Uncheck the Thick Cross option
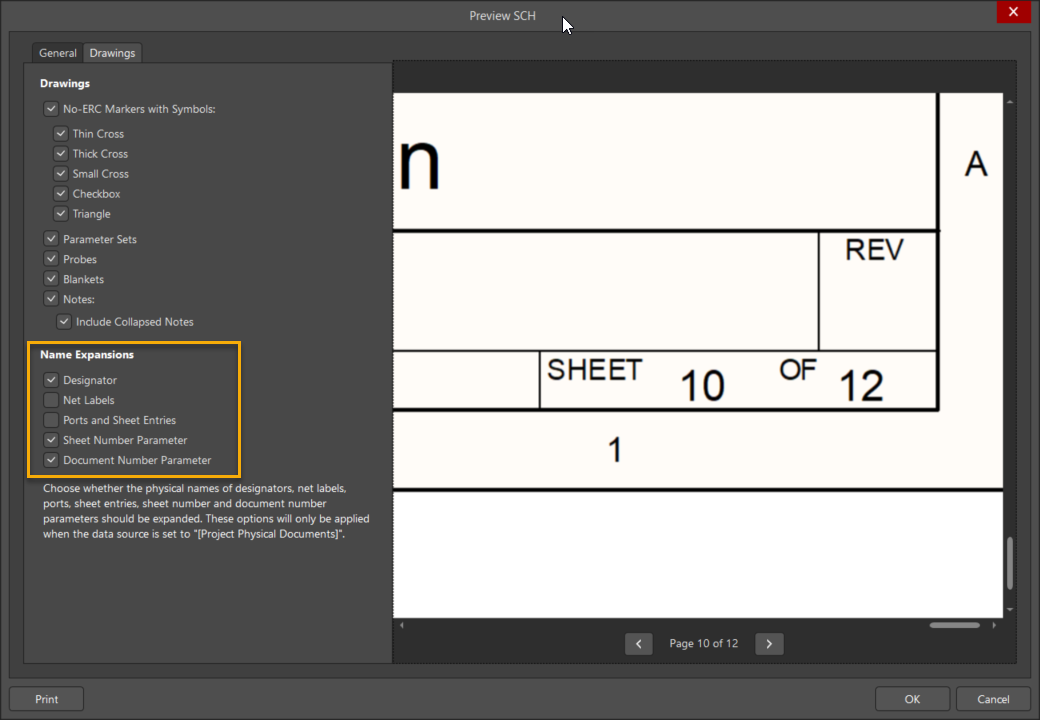 pyautogui.click(x=61, y=154)
